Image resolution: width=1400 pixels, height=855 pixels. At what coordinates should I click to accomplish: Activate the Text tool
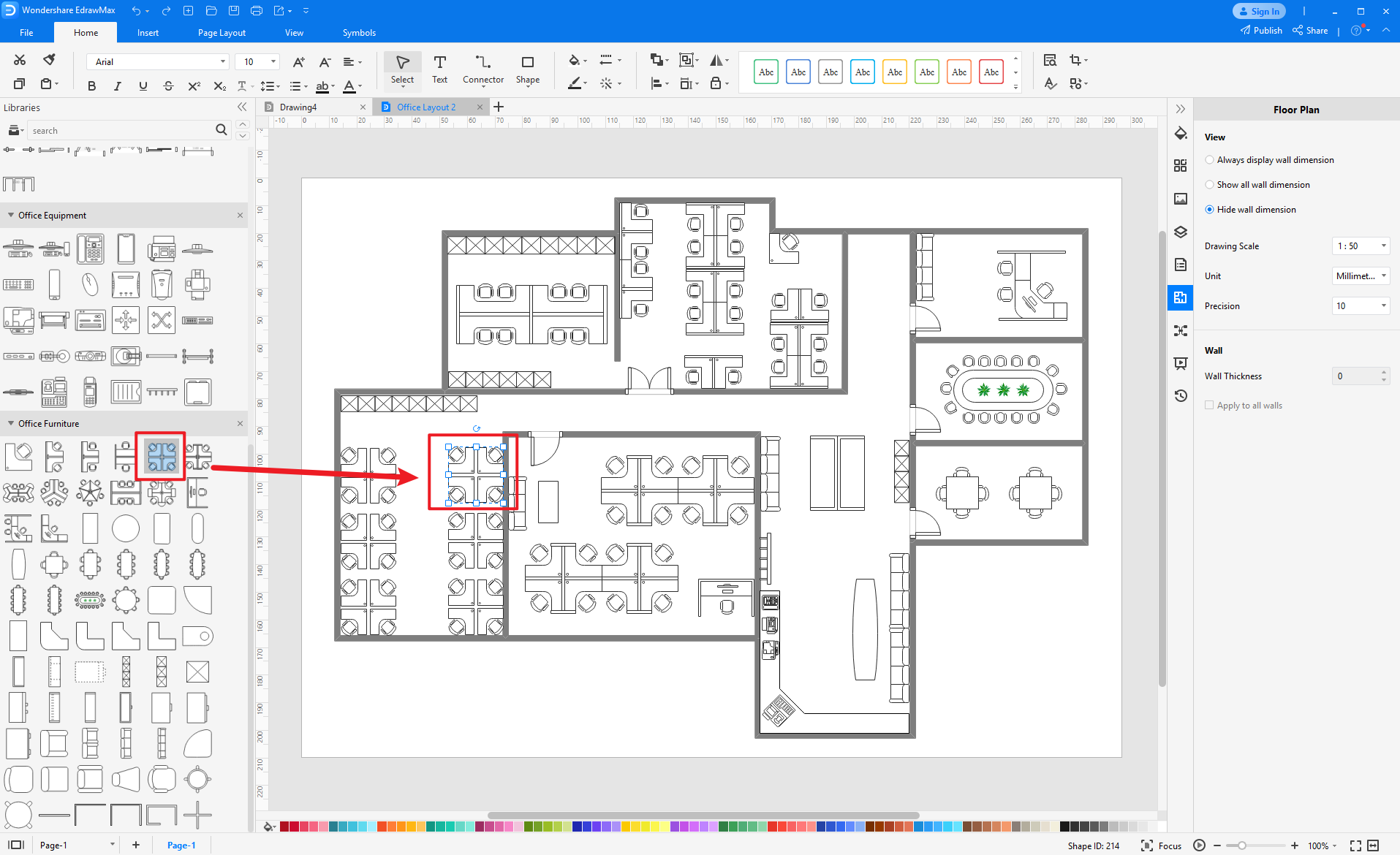[x=439, y=69]
